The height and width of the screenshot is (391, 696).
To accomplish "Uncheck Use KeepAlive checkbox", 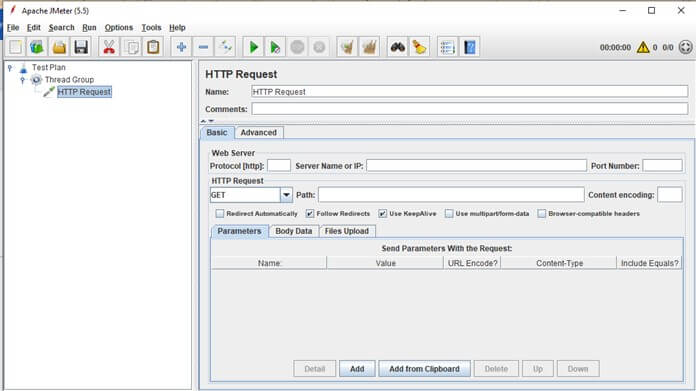I will coord(383,213).
